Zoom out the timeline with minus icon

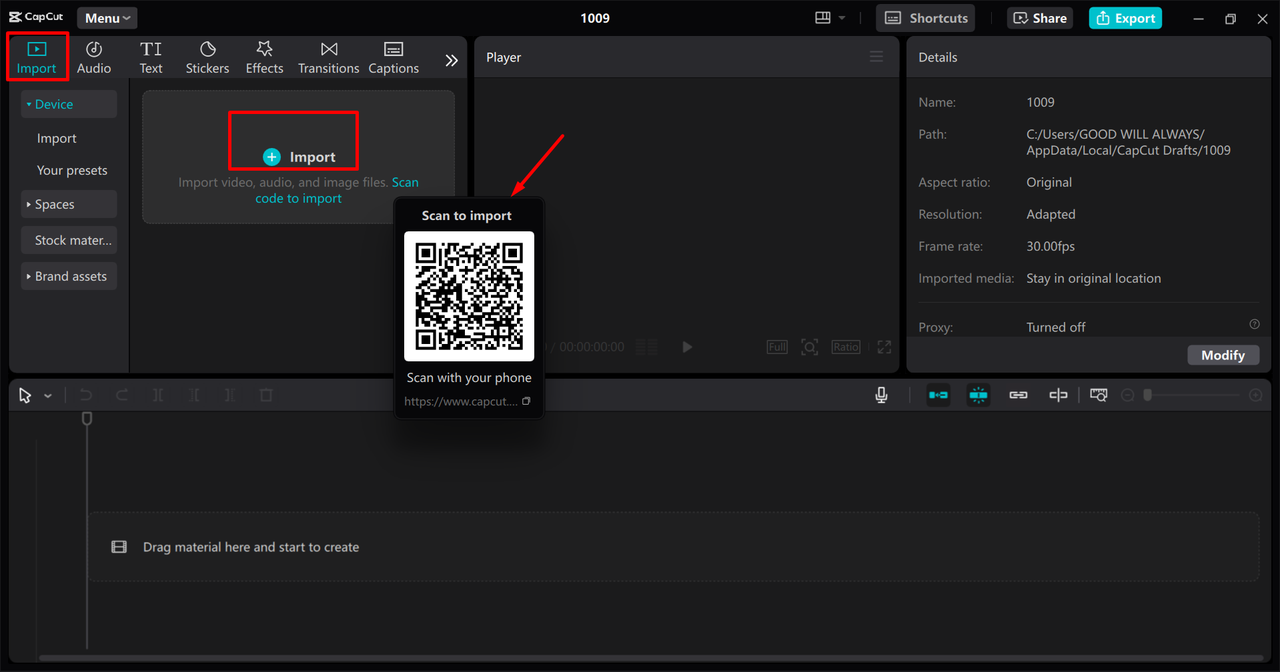click(x=1127, y=396)
